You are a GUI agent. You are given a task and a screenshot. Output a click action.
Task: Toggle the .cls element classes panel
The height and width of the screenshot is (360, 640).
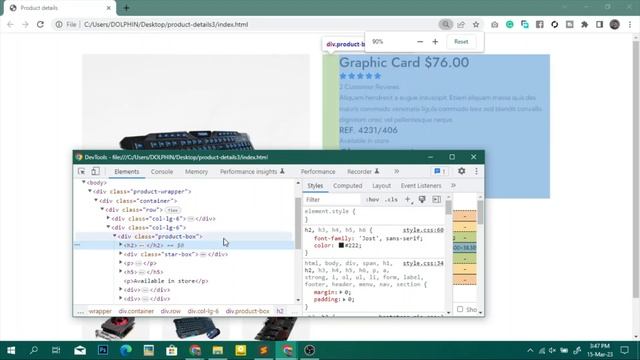click(391, 200)
